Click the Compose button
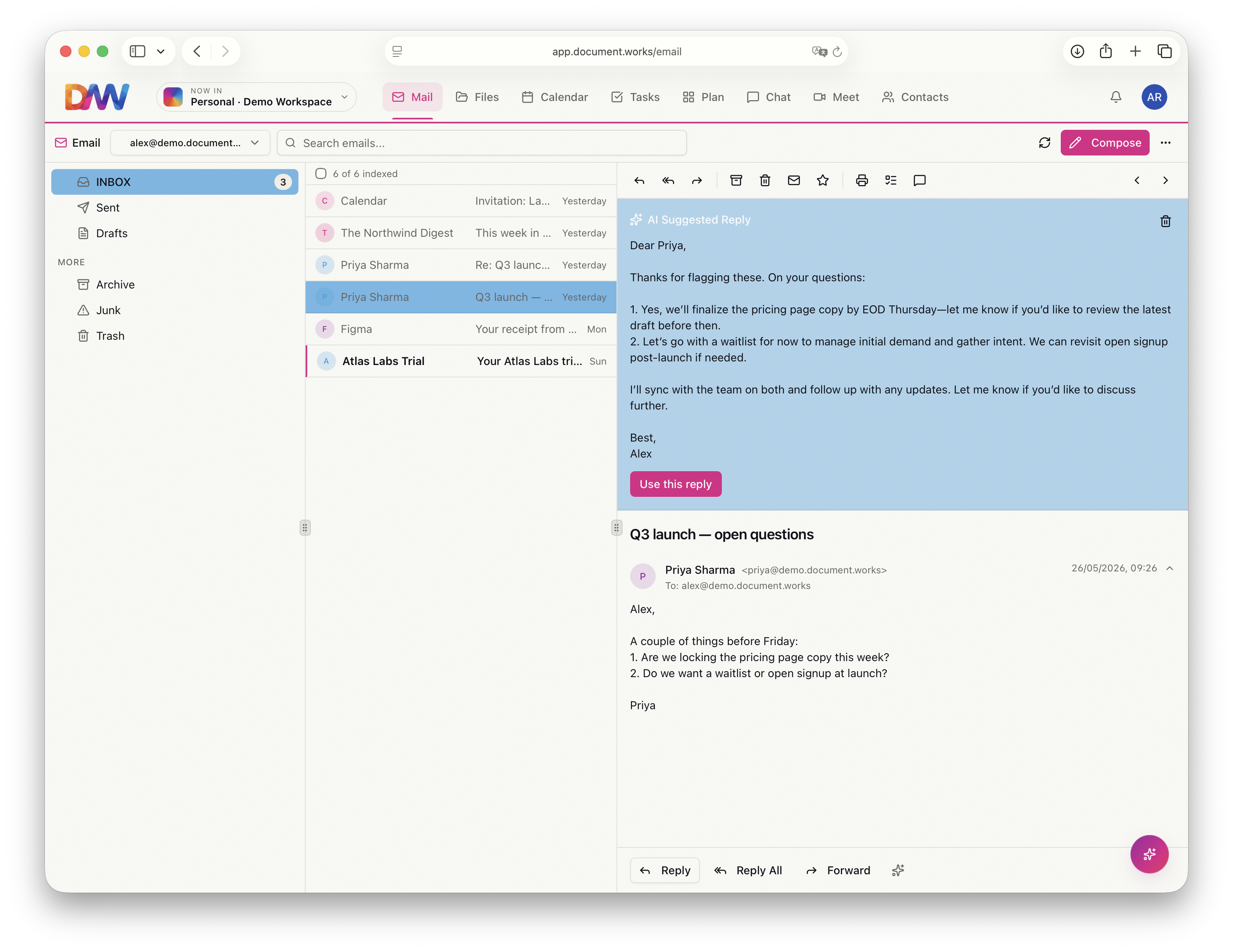 pos(1105,143)
